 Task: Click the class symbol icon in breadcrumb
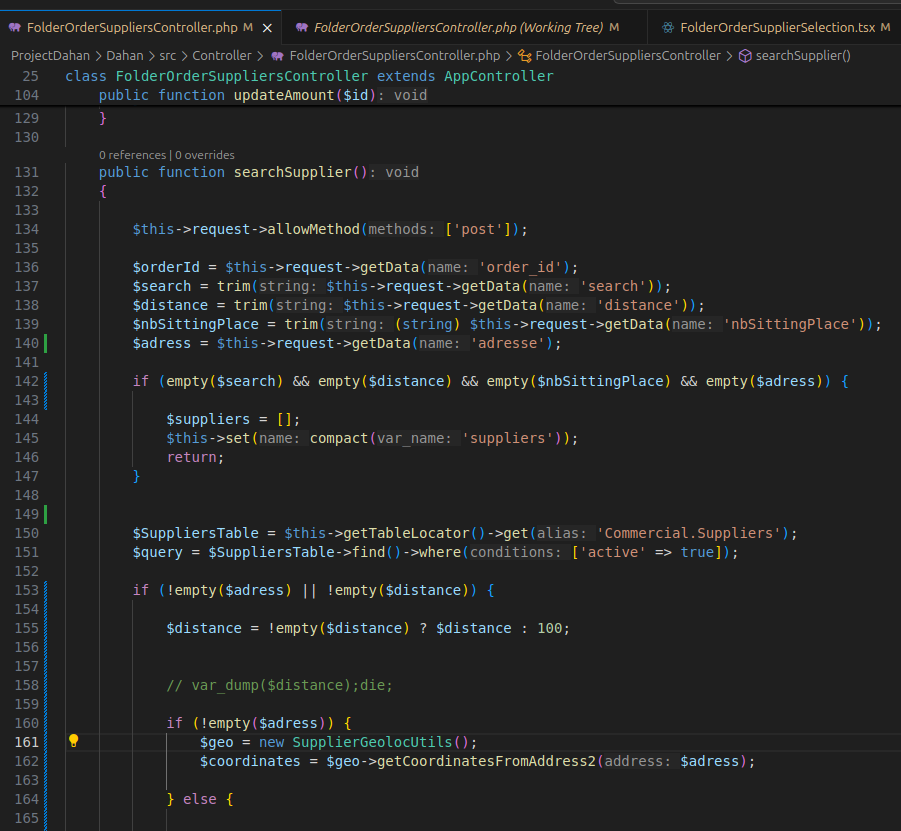coord(524,56)
